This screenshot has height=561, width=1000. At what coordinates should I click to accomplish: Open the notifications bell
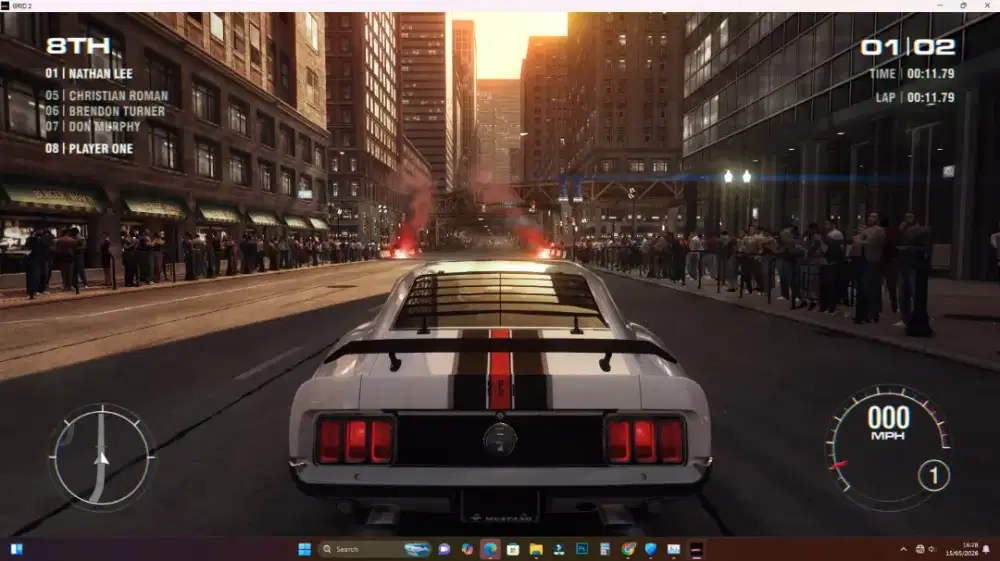click(987, 549)
